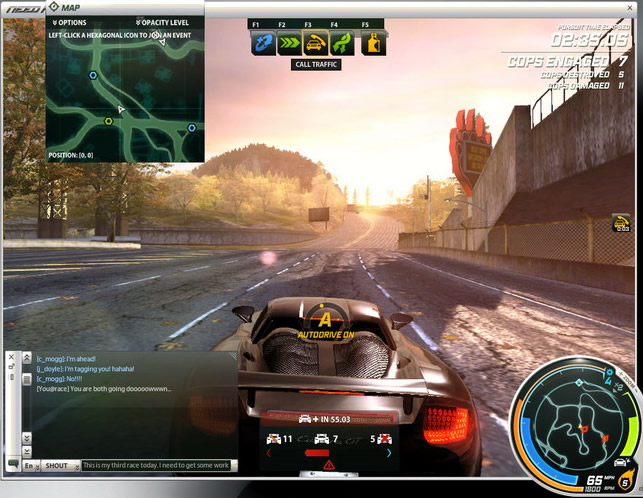Trigger the Call Traffic powerup (F3)
Viewport: 643px width, 498px height.
click(x=315, y=43)
